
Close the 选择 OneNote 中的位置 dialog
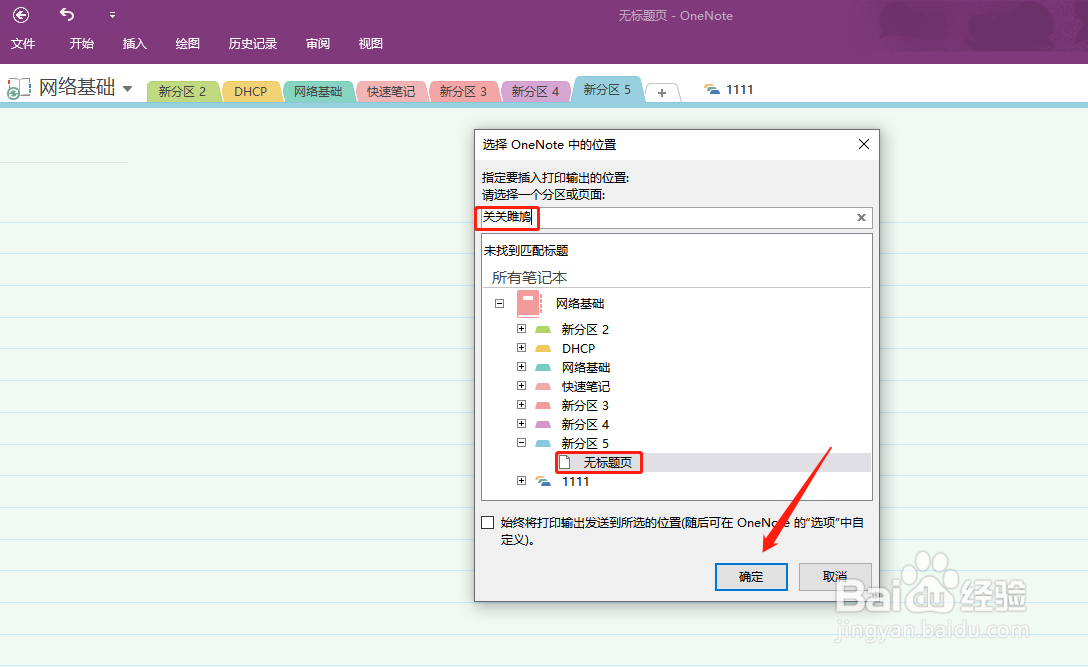(x=864, y=144)
